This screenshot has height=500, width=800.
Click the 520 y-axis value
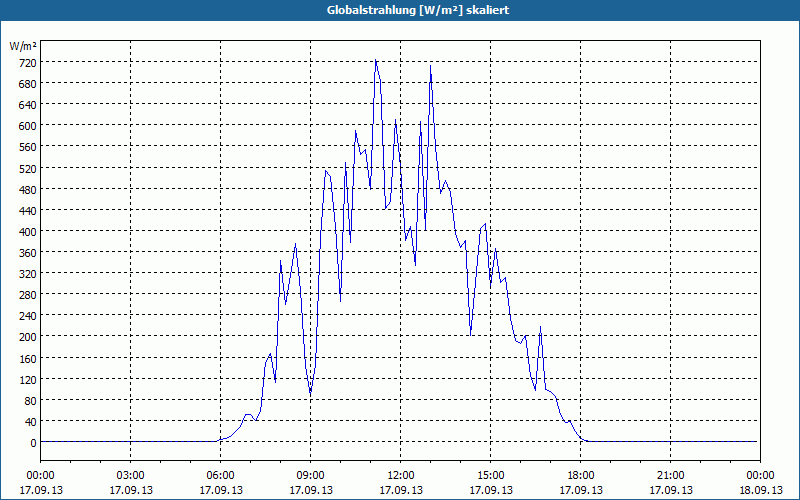pos(28,168)
